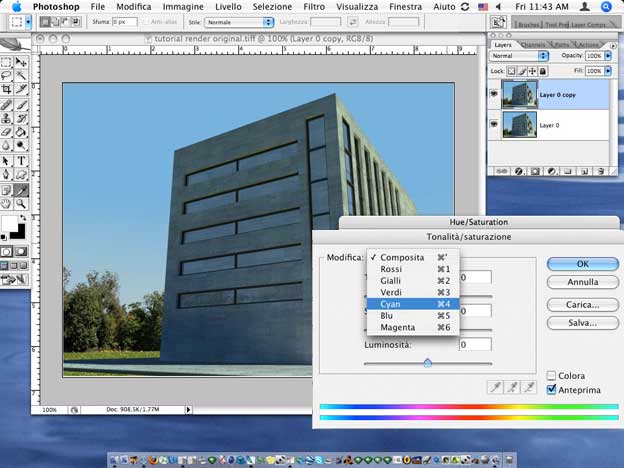Viewport: 624px width, 468px height.
Task: Select the Type (T) tool
Action: (x=22, y=160)
